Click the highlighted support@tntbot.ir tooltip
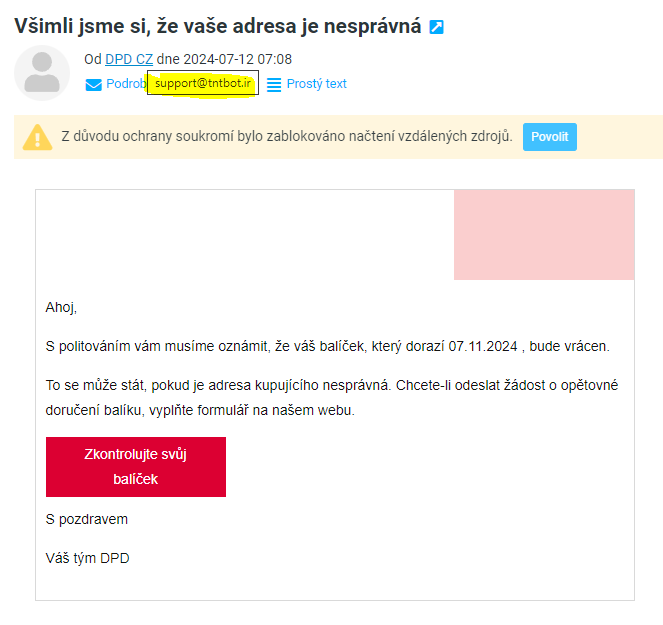 203,83
